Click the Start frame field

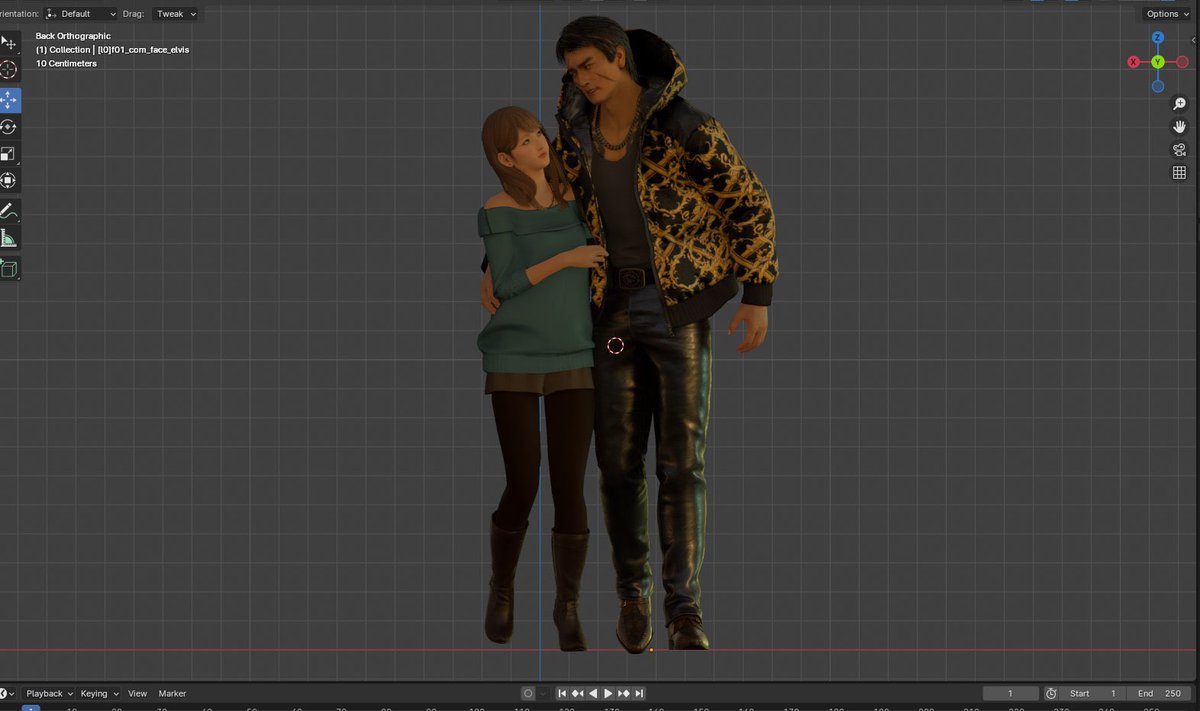click(1093, 693)
